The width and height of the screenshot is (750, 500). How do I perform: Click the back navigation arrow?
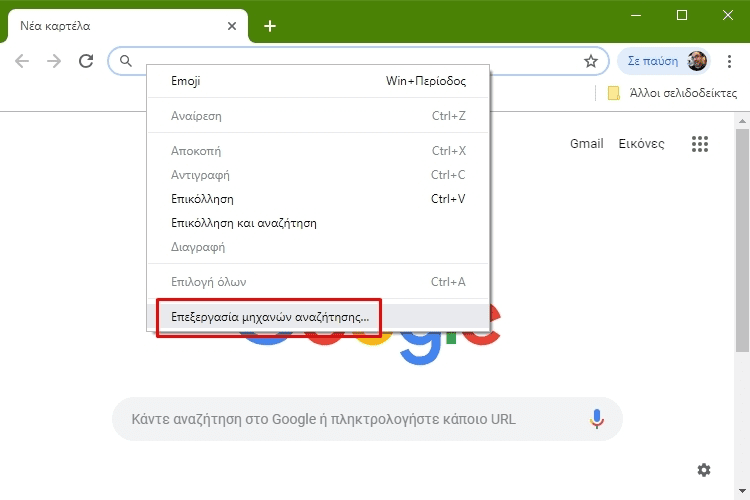coord(22,61)
